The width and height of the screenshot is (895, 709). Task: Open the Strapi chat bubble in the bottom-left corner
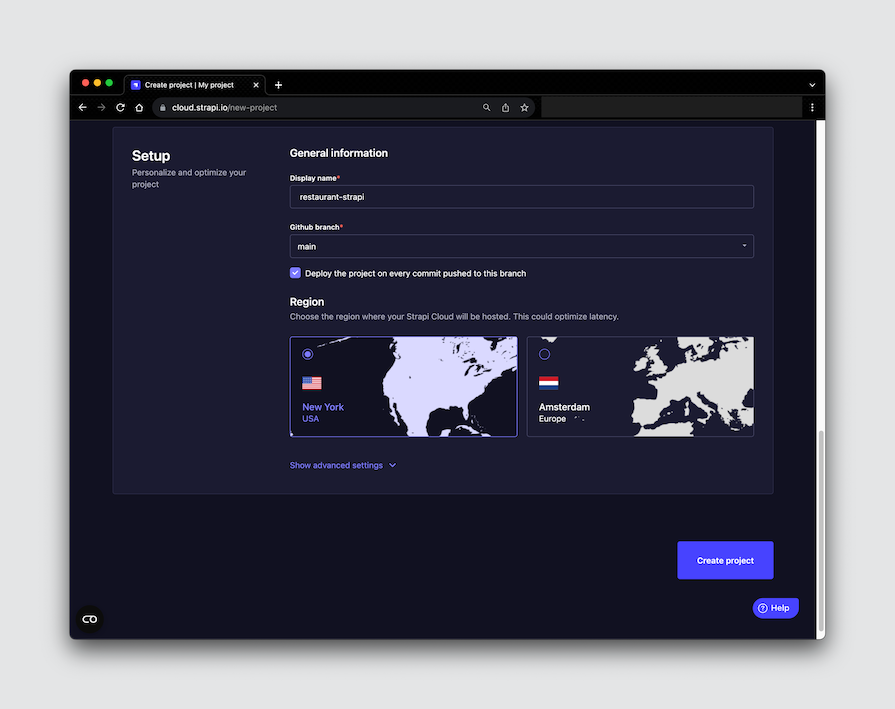(x=89, y=618)
